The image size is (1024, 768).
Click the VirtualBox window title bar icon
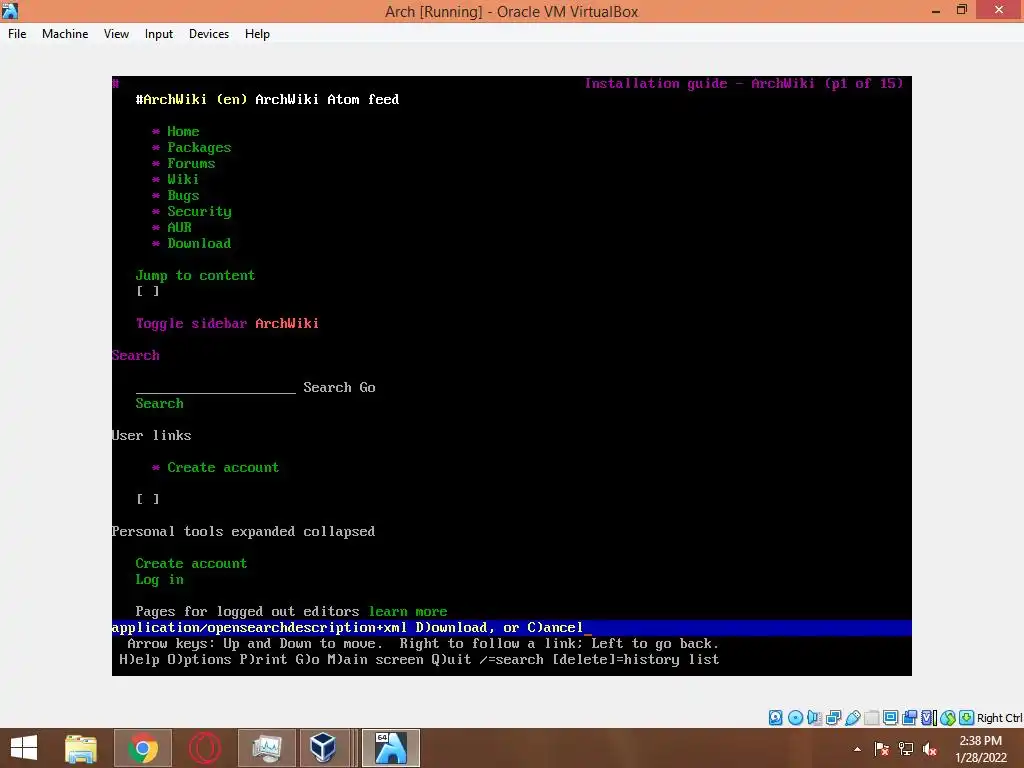(x=10, y=10)
